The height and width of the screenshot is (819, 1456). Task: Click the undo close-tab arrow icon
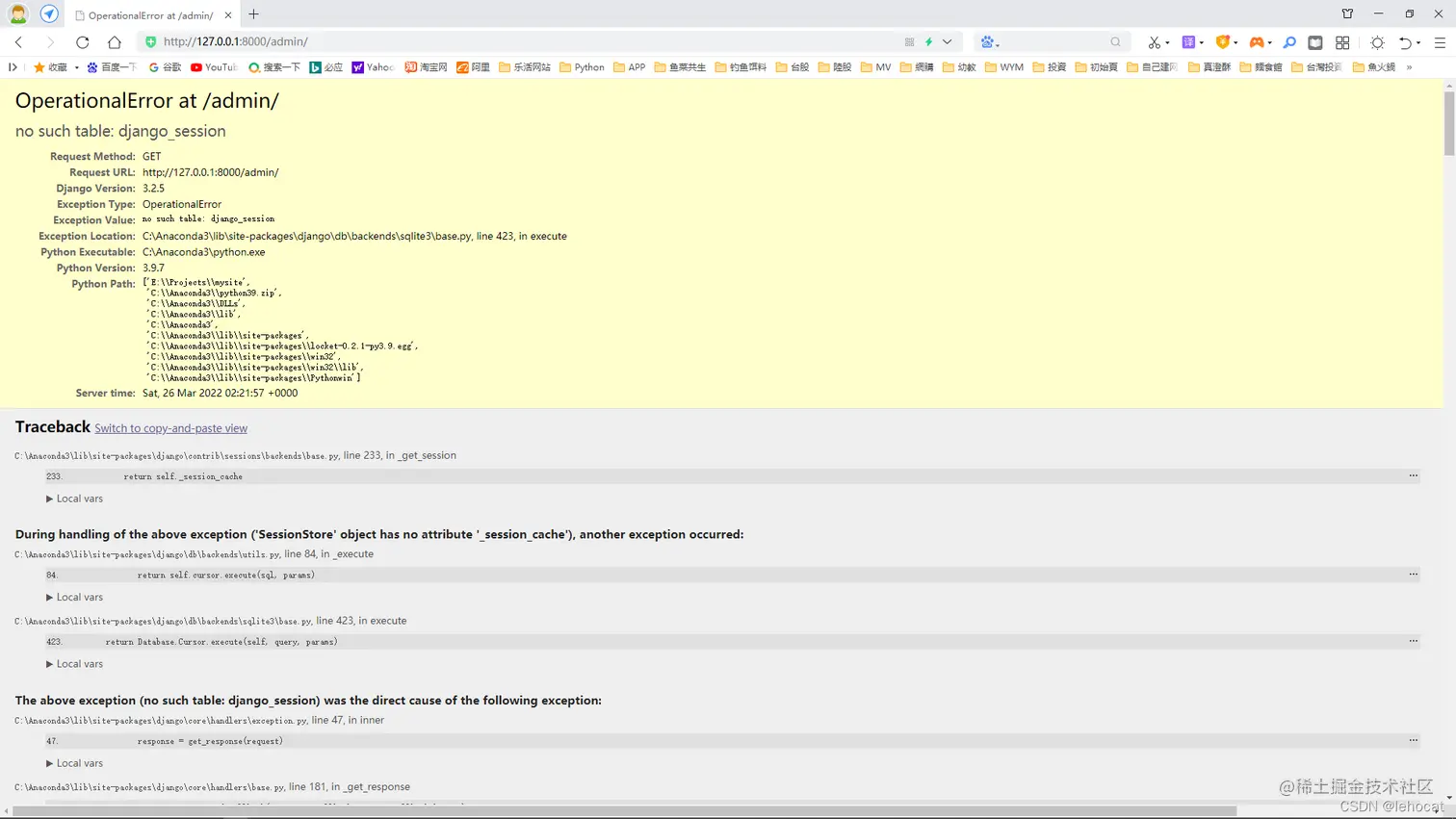(x=1405, y=42)
